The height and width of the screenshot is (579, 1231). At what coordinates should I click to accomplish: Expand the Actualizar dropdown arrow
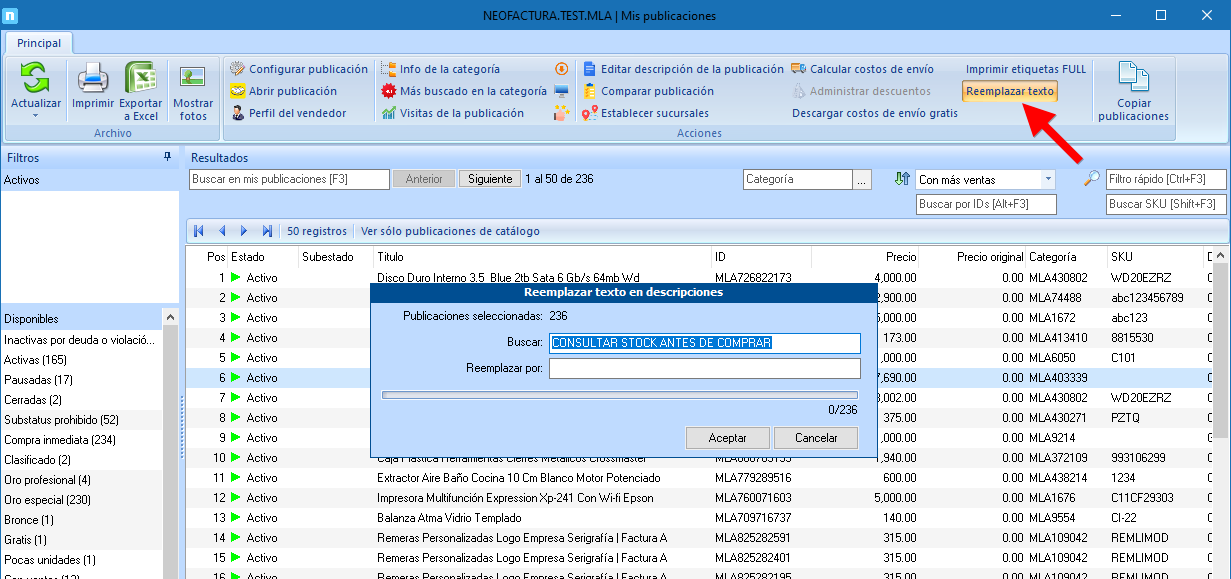(36, 115)
